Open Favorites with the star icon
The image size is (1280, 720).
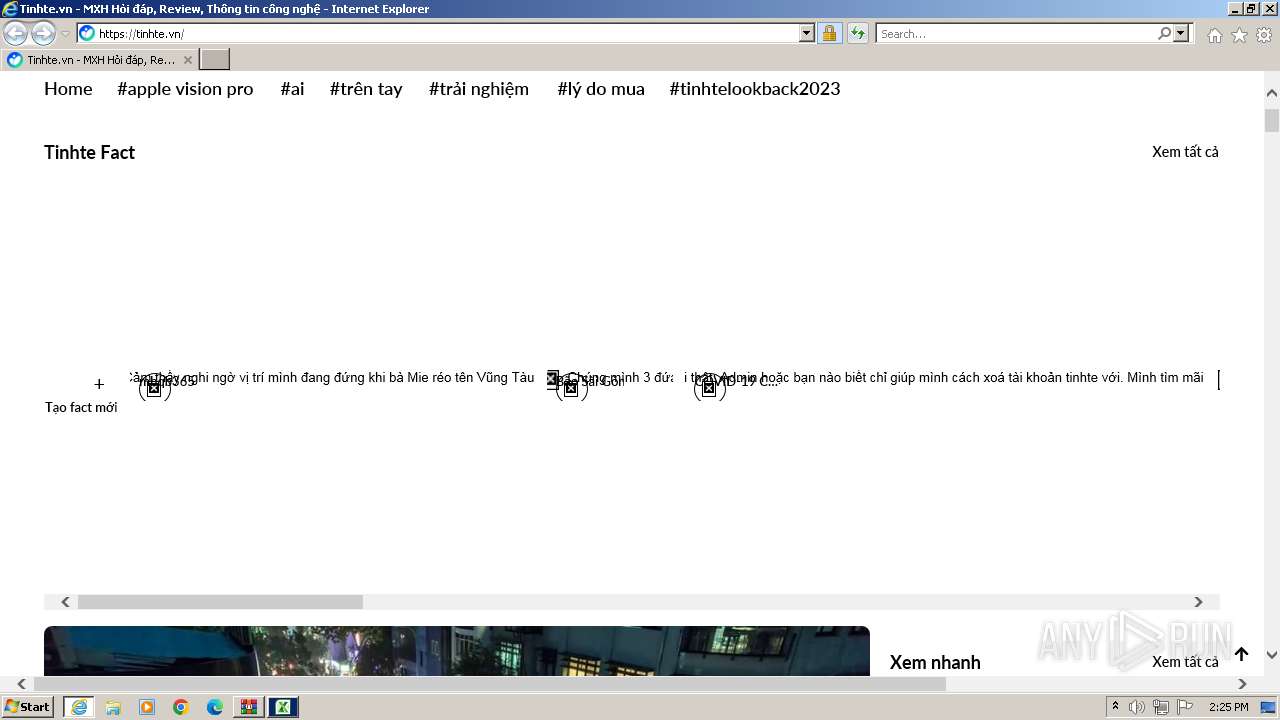click(x=1239, y=35)
